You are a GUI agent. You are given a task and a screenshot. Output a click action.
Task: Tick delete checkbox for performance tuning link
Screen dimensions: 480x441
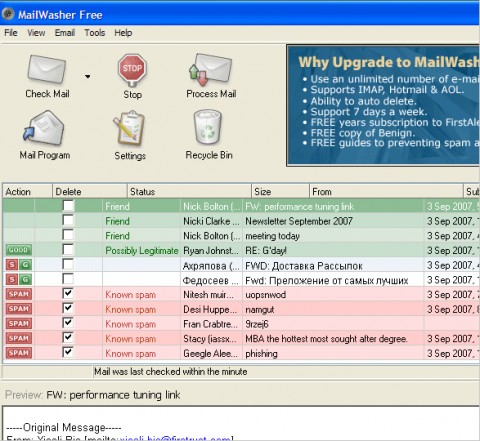pyautogui.click(x=68, y=205)
